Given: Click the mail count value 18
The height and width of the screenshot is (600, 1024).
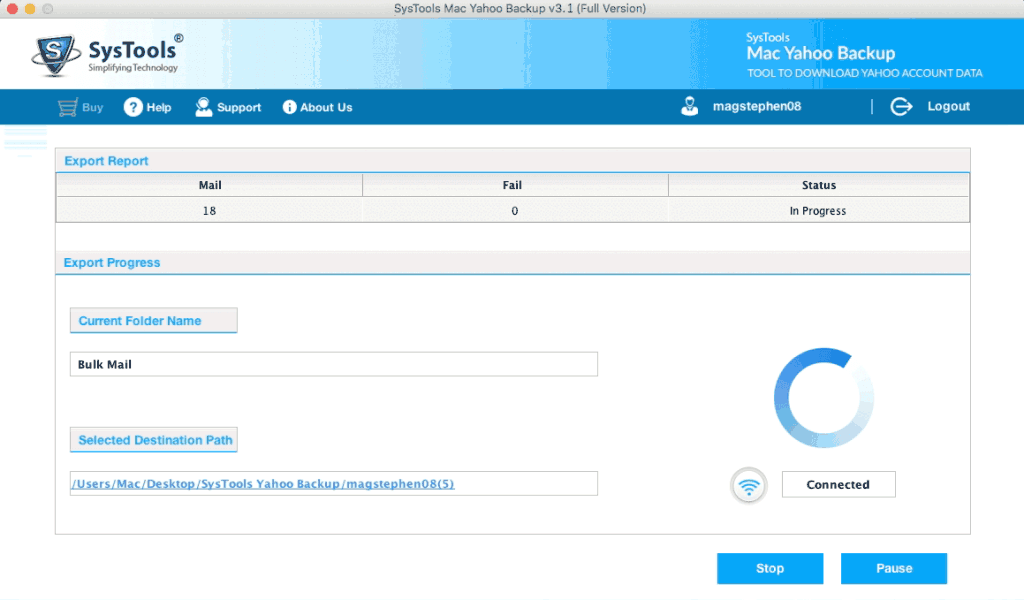Looking at the screenshot, I should (x=209, y=211).
